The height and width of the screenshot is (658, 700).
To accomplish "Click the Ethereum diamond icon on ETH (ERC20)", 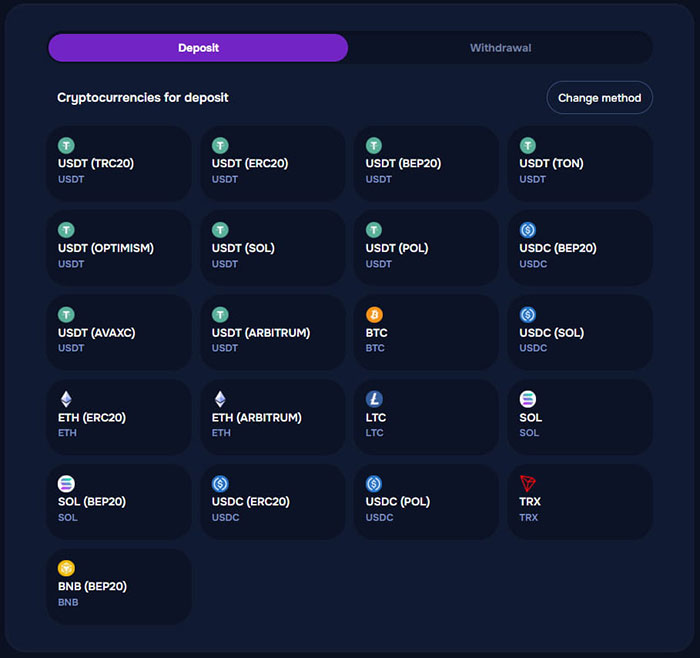I will pos(66,399).
